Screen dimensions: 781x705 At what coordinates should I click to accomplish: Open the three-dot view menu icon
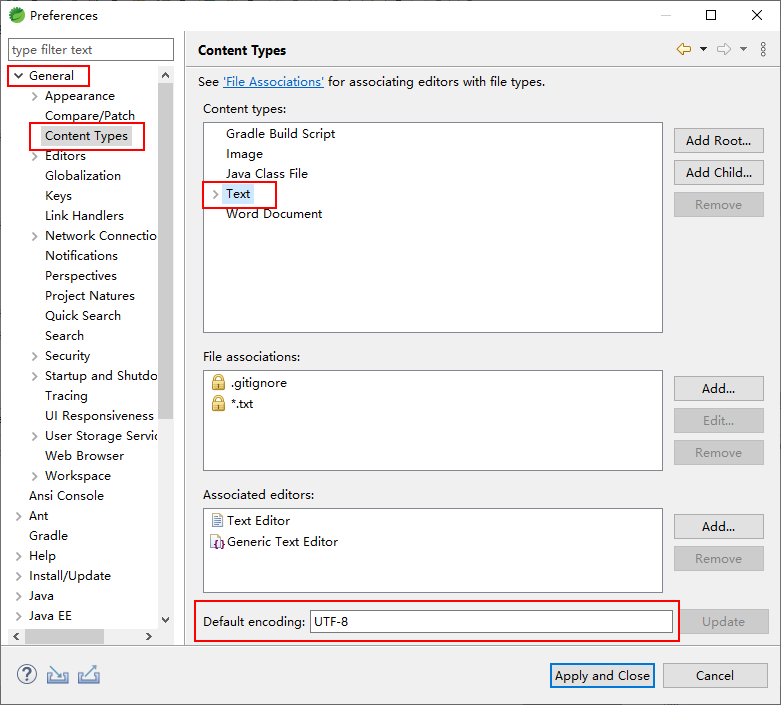coord(763,49)
